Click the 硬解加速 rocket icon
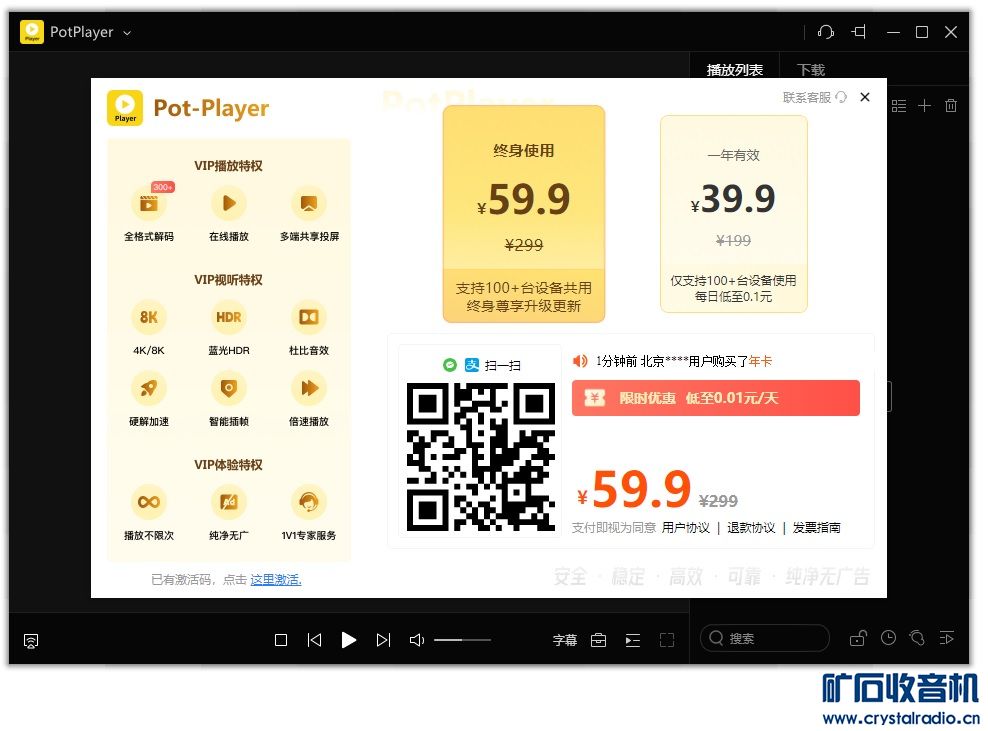This screenshot has height=731, width=988. [x=149, y=388]
